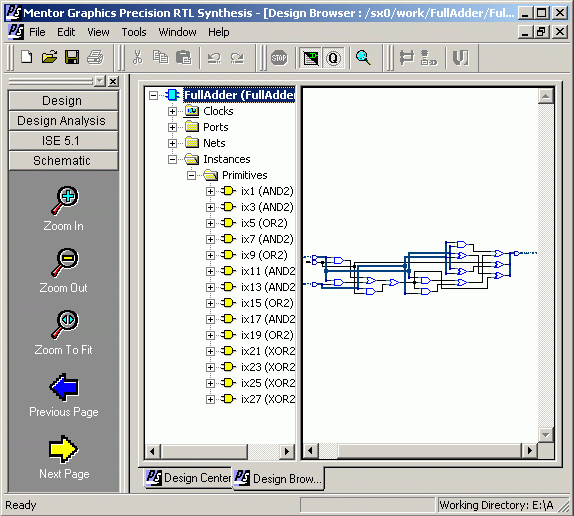This screenshot has width=574, height=516.
Task: Switch to the Design Brow... tab
Action: tap(278, 478)
